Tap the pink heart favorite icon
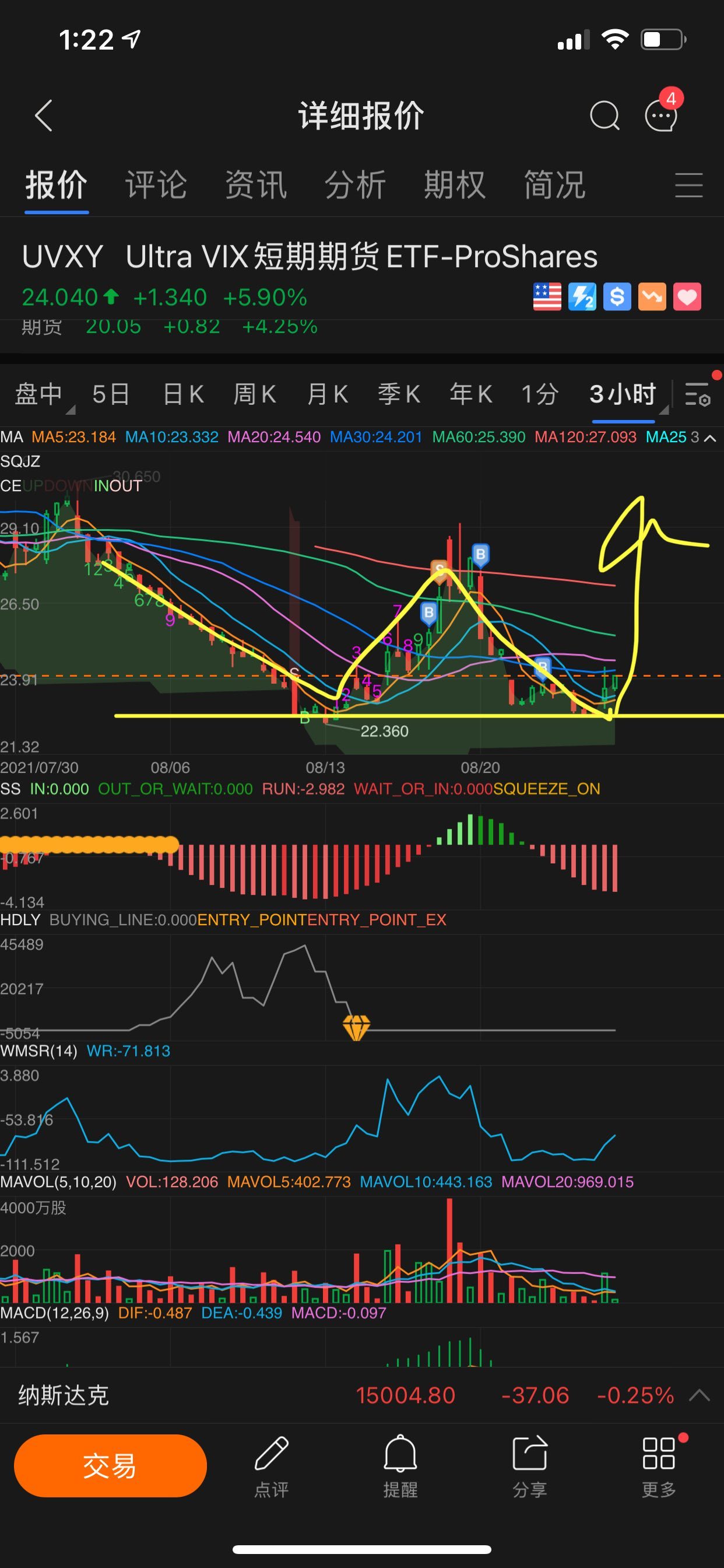The width and height of the screenshot is (724, 1568). coord(687,297)
